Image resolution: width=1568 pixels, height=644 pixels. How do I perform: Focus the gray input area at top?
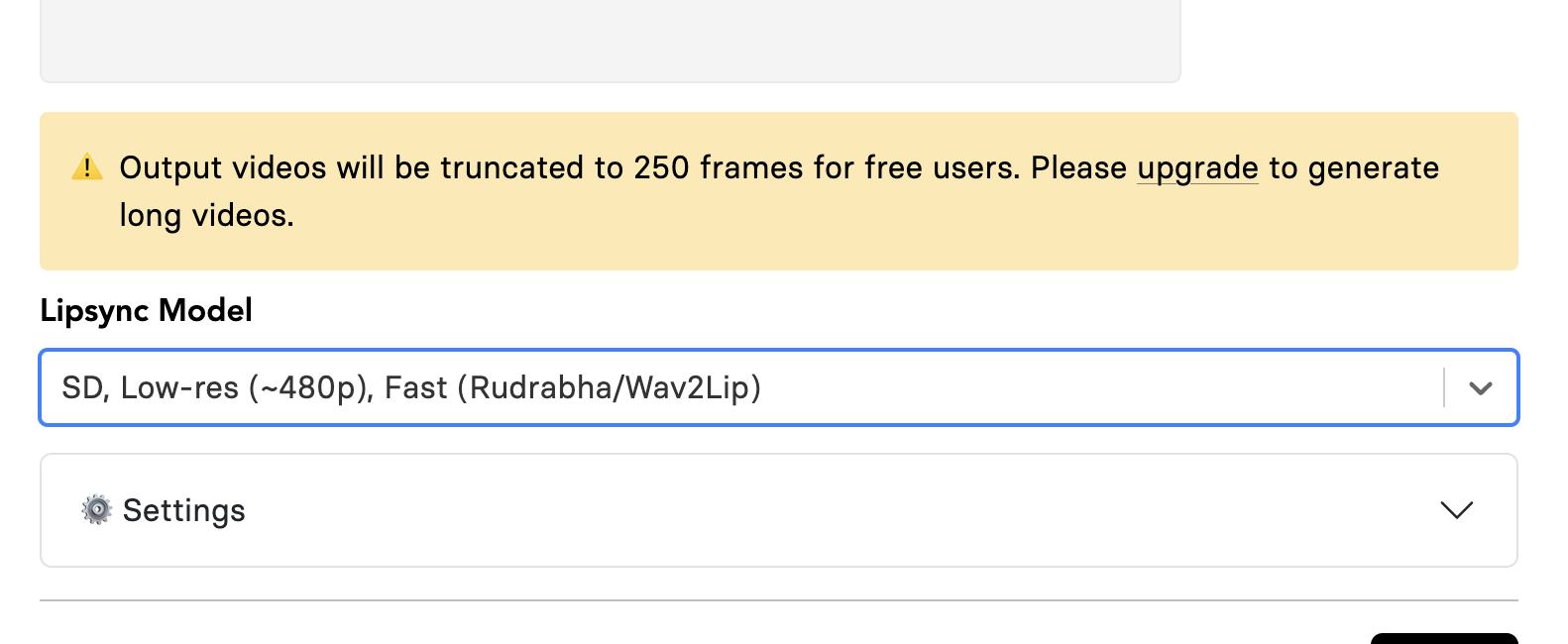coord(610,40)
